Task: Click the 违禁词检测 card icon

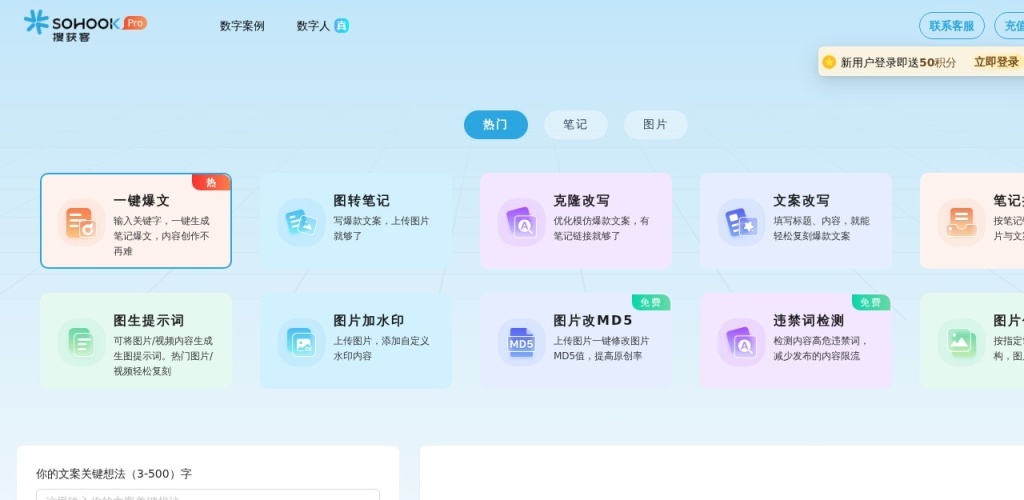Action: [741, 342]
